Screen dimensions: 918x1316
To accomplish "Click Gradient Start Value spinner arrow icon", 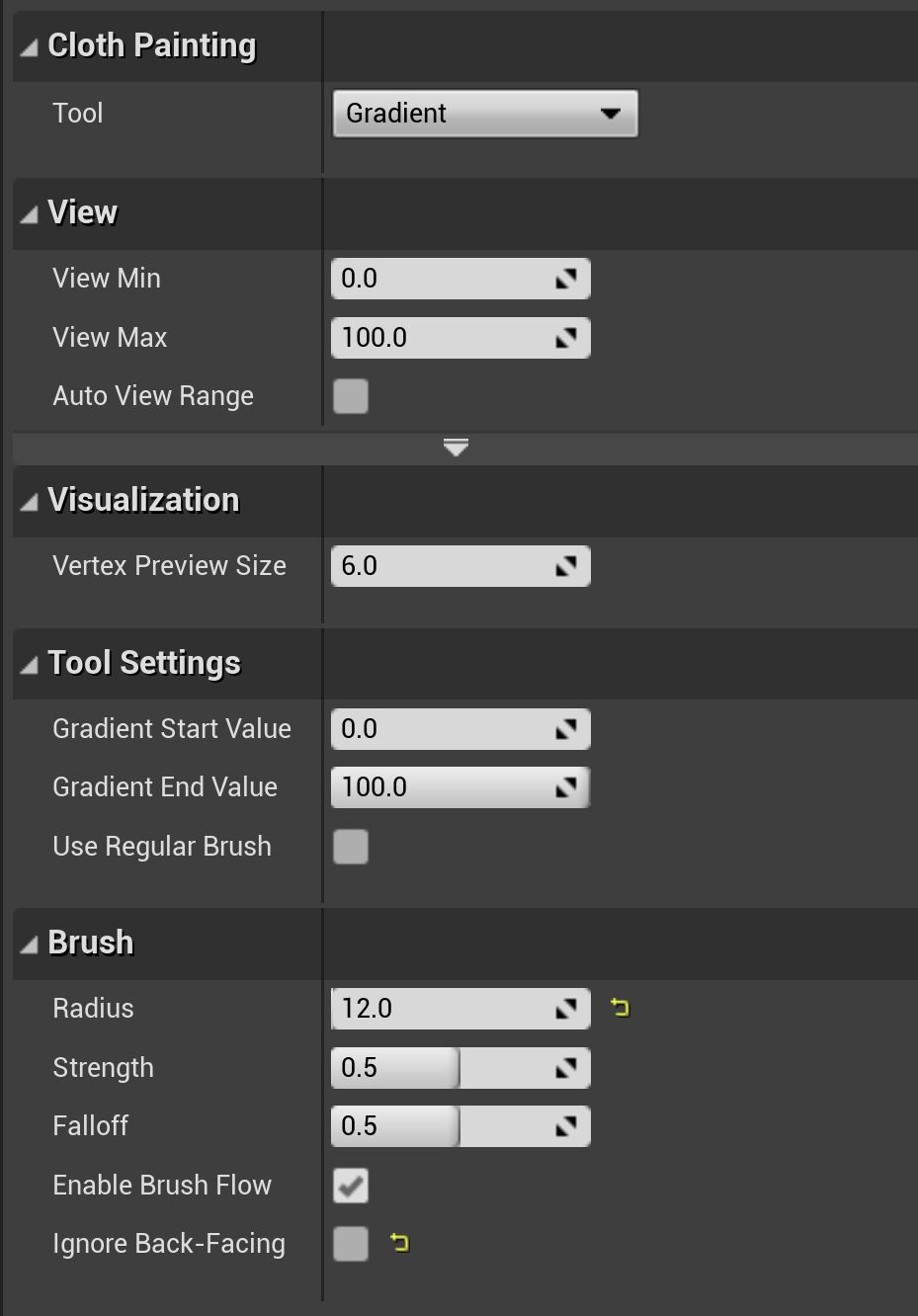I will pyautogui.click(x=565, y=729).
